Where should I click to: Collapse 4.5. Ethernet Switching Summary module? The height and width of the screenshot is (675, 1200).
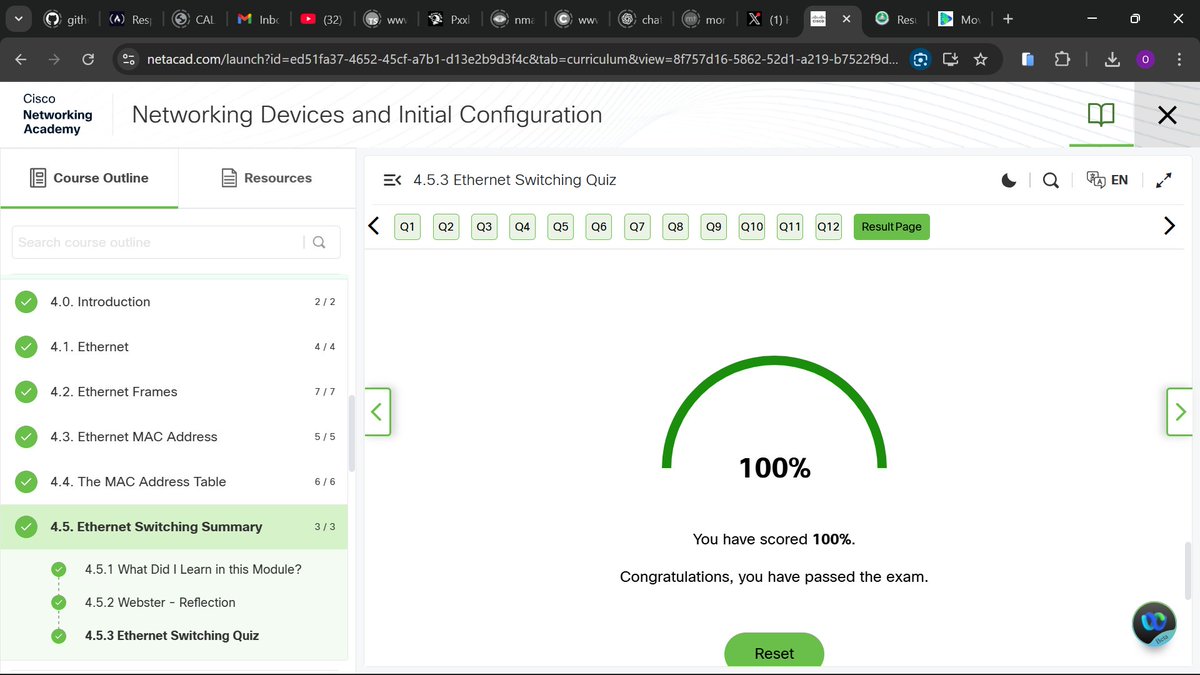pyautogui.click(x=174, y=527)
